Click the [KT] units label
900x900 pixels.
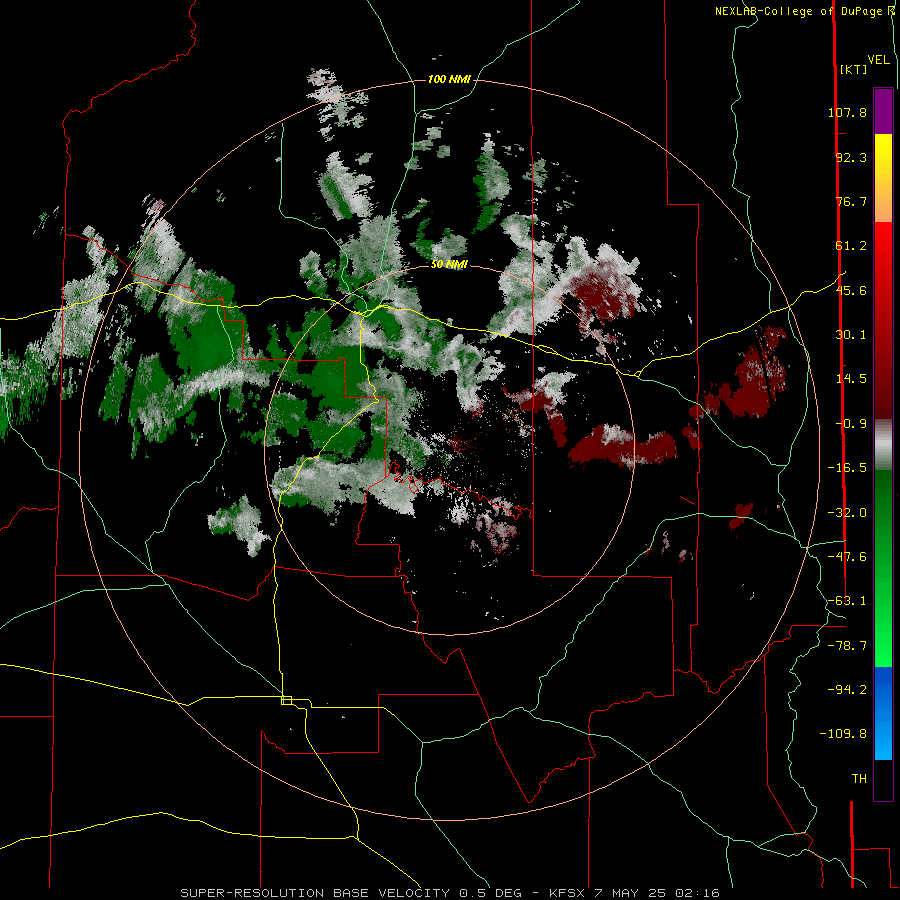[x=853, y=69]
